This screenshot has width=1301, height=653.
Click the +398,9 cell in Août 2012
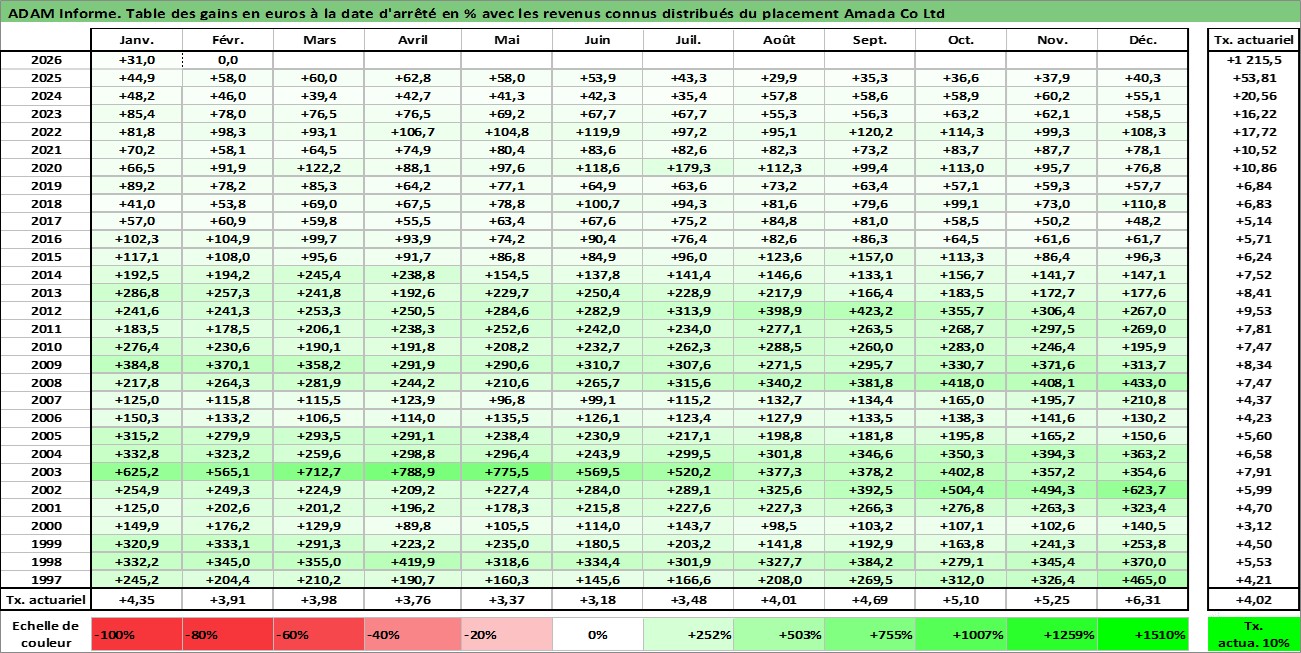point(778,311)
